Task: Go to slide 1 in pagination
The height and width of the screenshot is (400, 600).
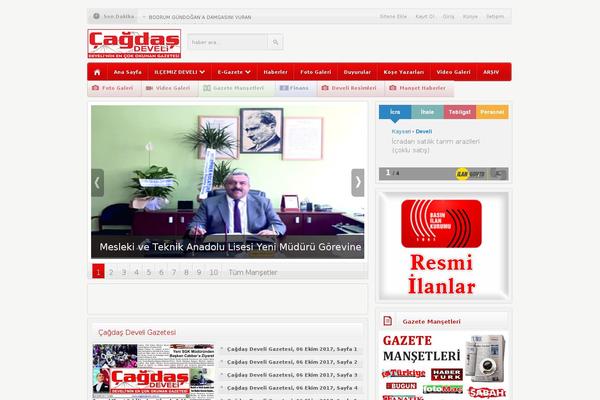Action: pos(98,271)
